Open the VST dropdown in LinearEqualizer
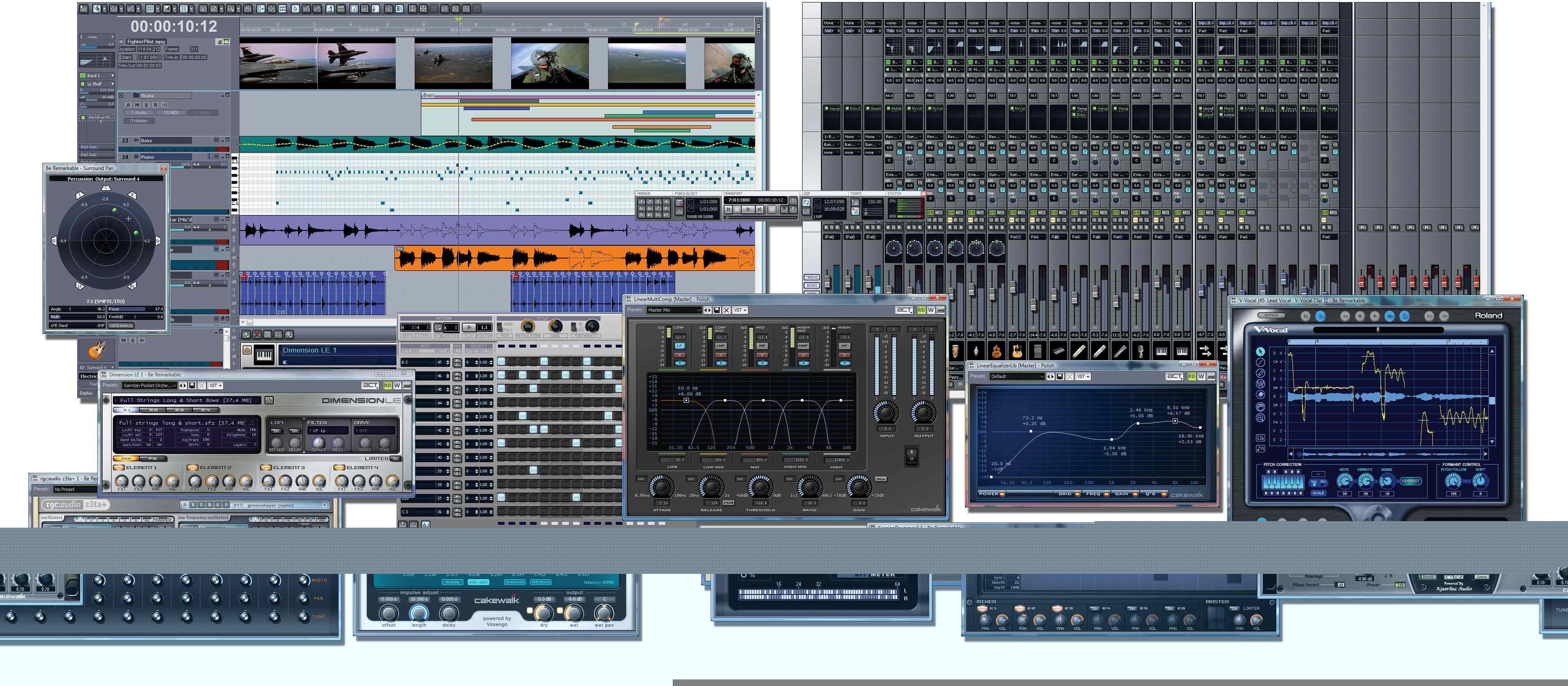1568x686 pixels. 1083,377
